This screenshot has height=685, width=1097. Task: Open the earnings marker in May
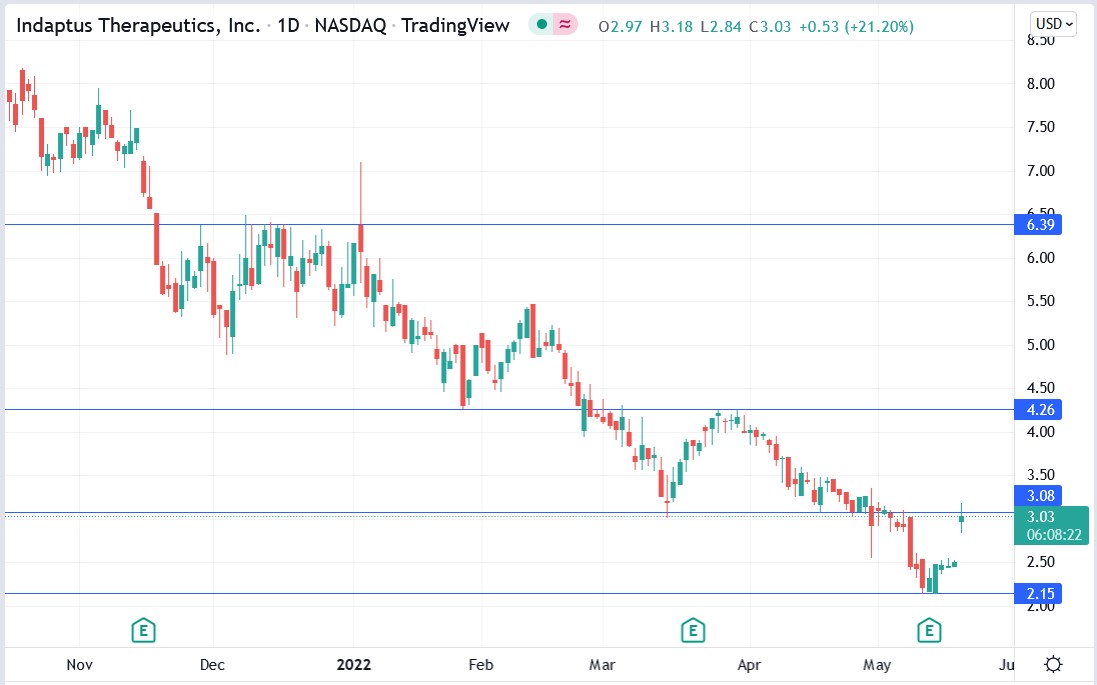(x=929, y=630)
